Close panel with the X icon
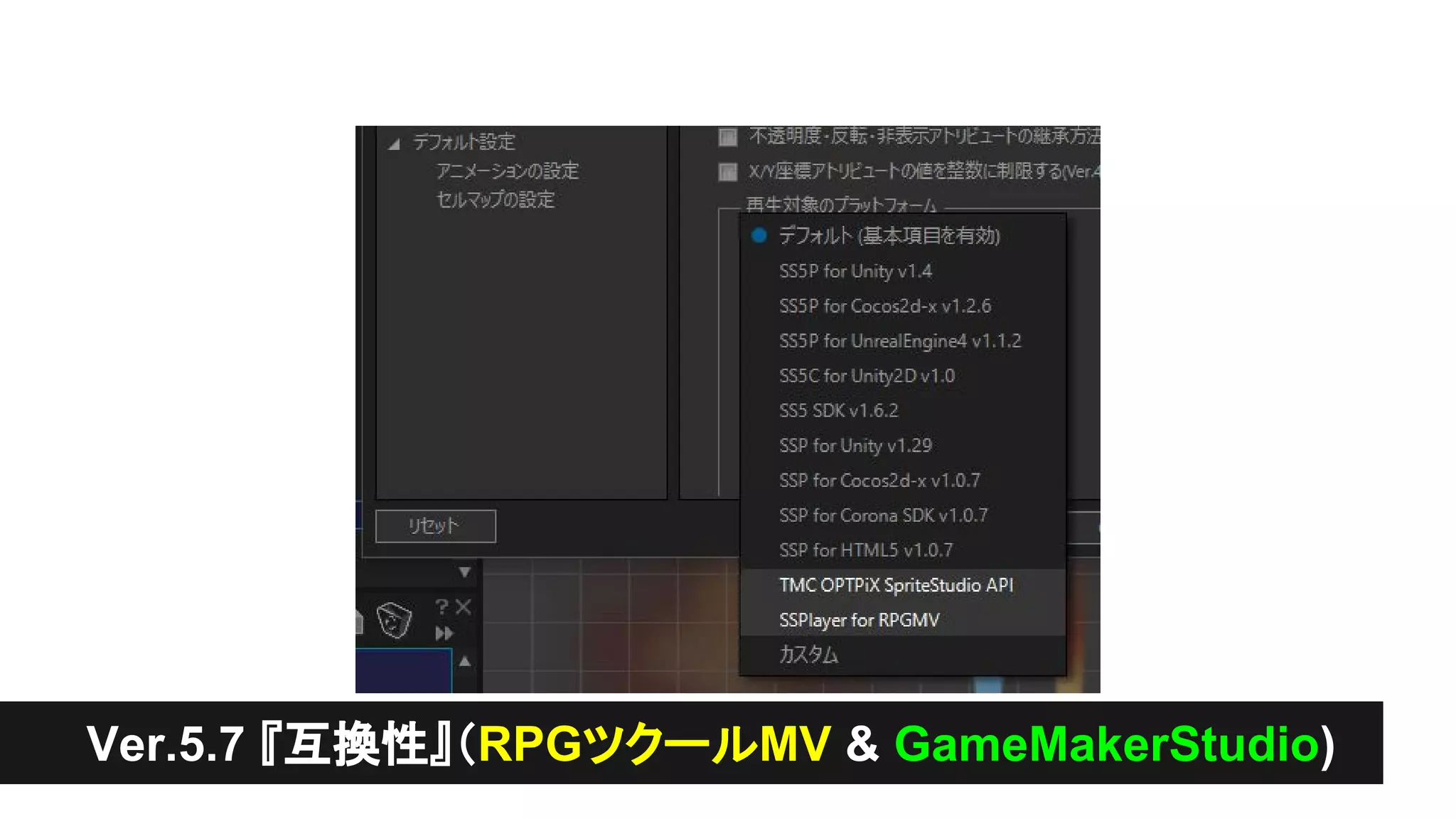Screen dimensions: 1456x819 pyautogui.click(x=464, y=606)
